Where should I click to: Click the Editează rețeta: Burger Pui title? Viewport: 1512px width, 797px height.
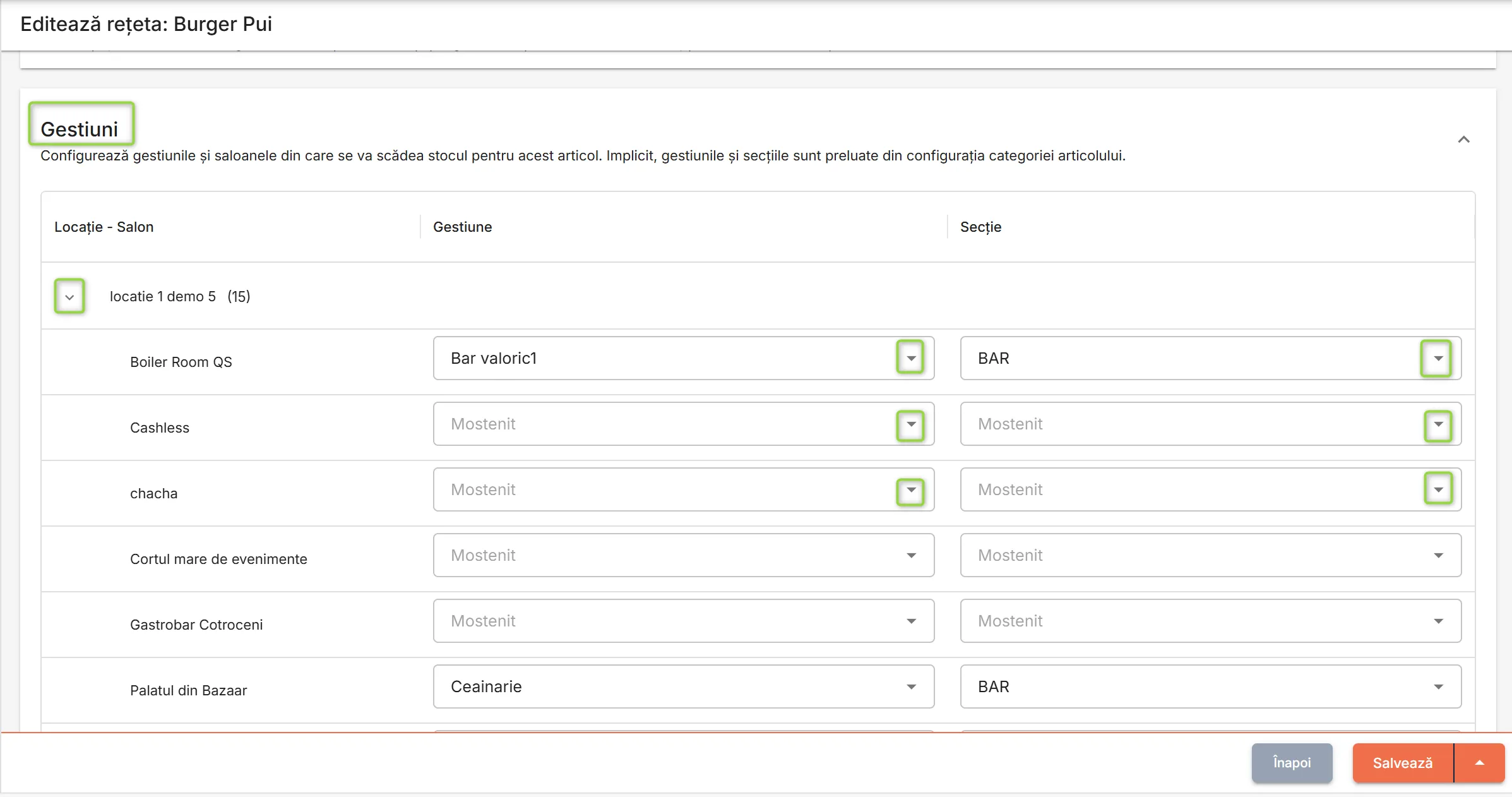pos(146,24)
